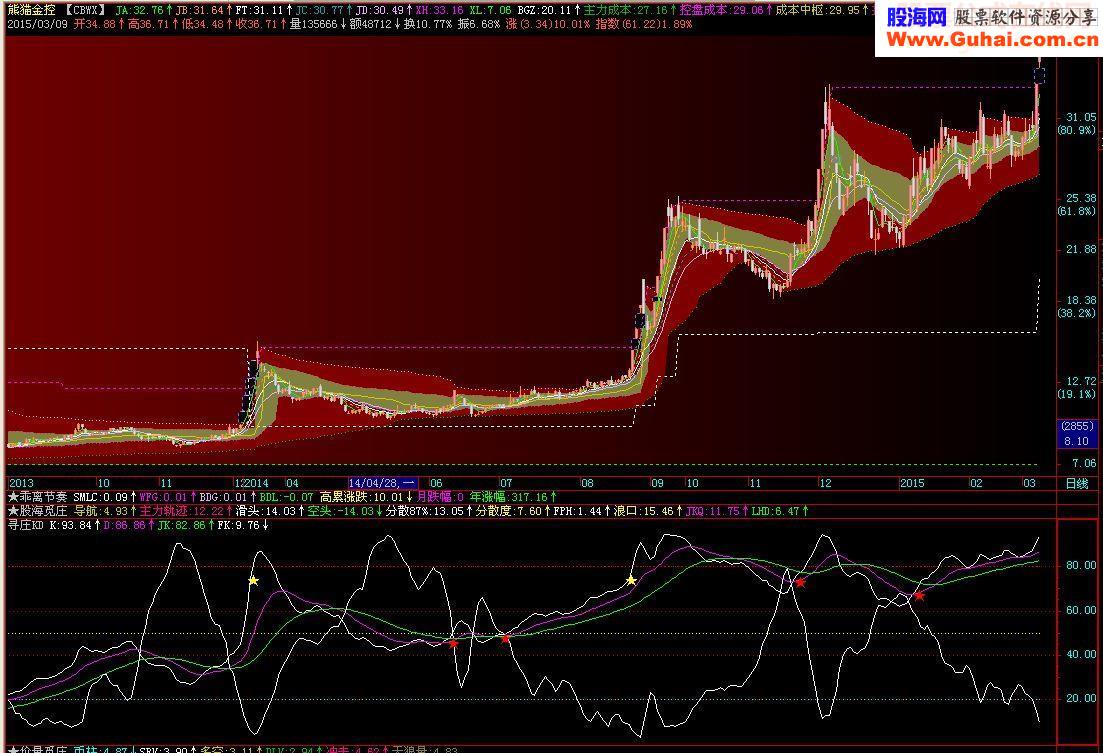Click the 02 month label near 2015
Screen dimensions: 1103x753
[976, 483]
